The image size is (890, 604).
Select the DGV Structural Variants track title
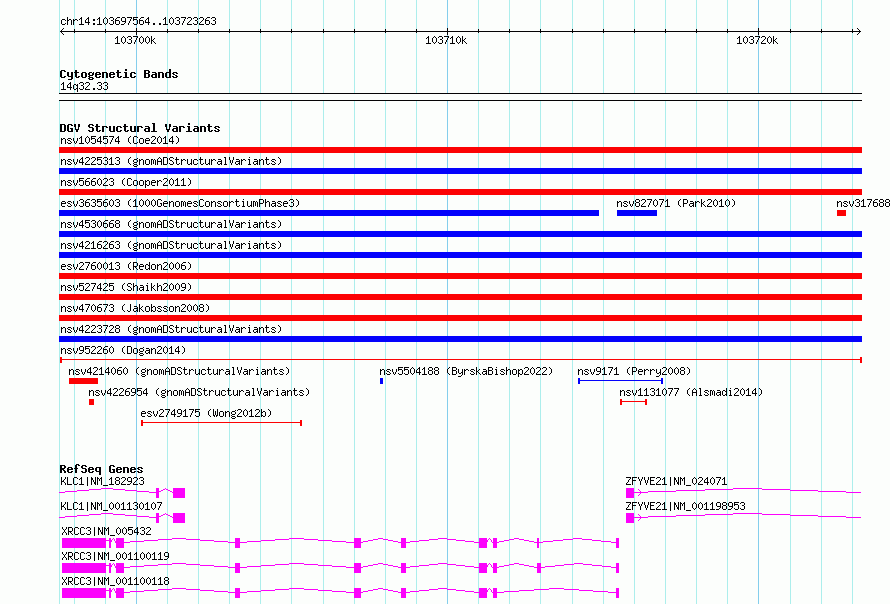(140, 128)
